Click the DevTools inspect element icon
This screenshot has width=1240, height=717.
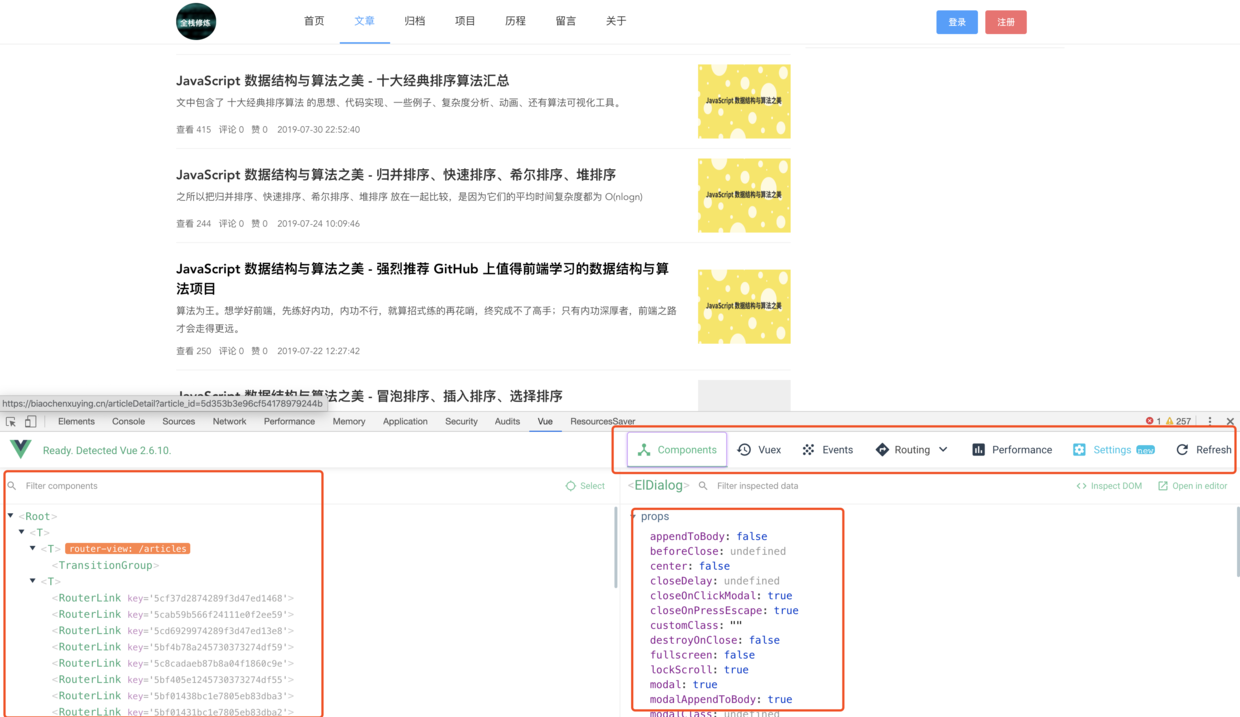11,422
